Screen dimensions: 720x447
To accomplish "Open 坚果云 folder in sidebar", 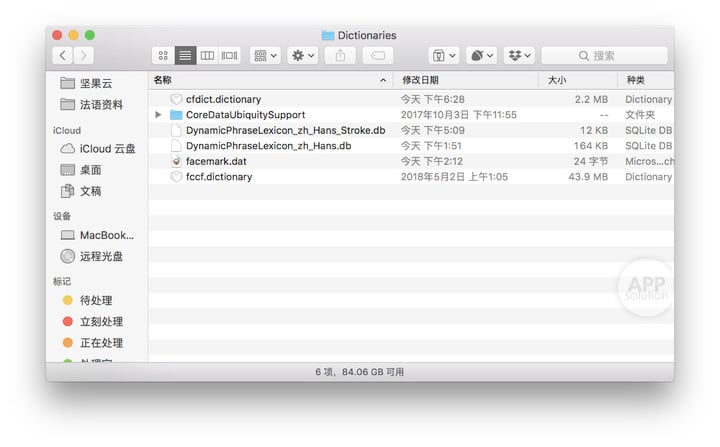I will tap(96, 83).
